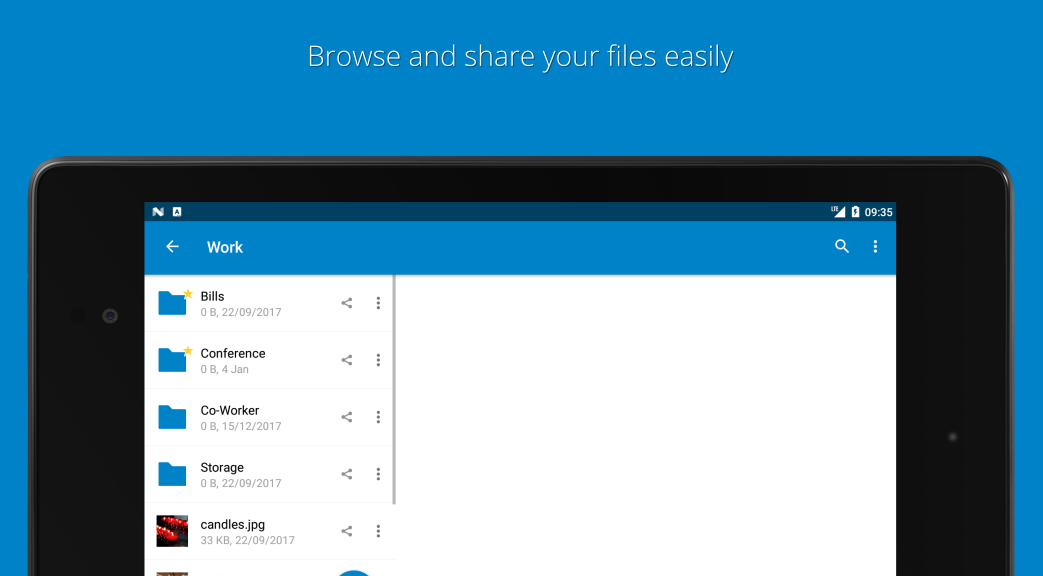Share the candles.jpg file
1043x576 pixels.
click(347, 531)
